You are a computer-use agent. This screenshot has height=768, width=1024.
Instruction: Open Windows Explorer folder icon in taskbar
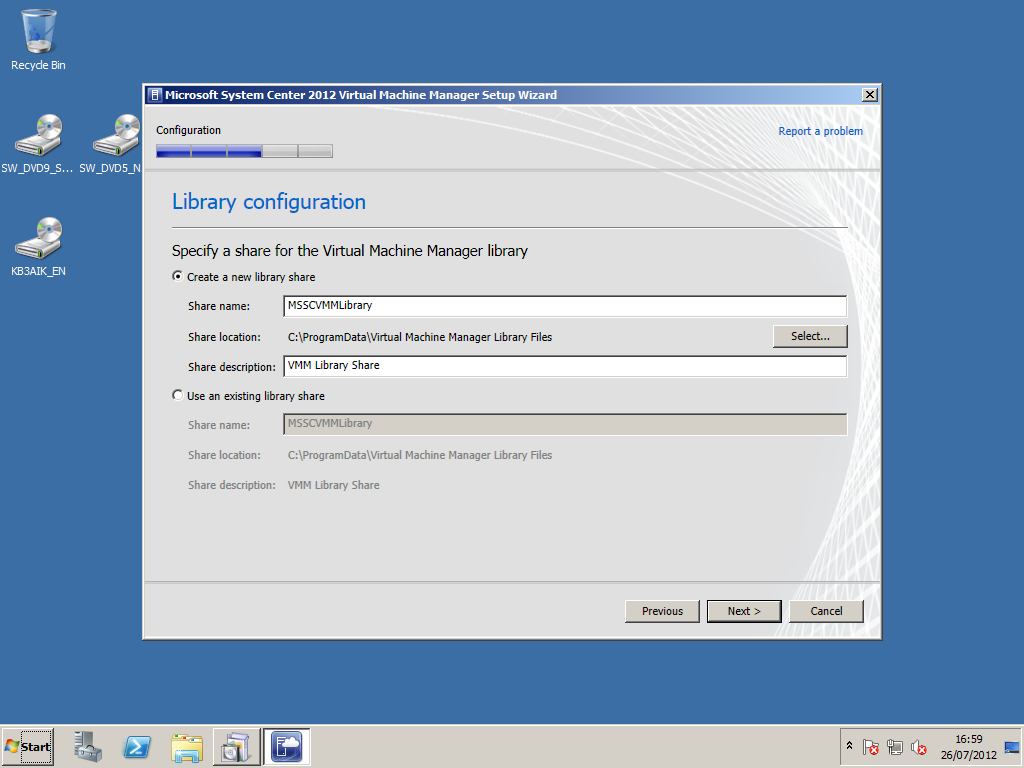coord(187,746)
